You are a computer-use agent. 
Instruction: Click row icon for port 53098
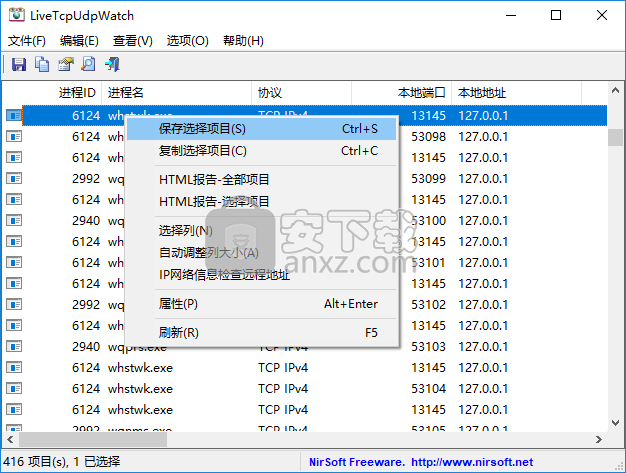click(x=14, y=137)
